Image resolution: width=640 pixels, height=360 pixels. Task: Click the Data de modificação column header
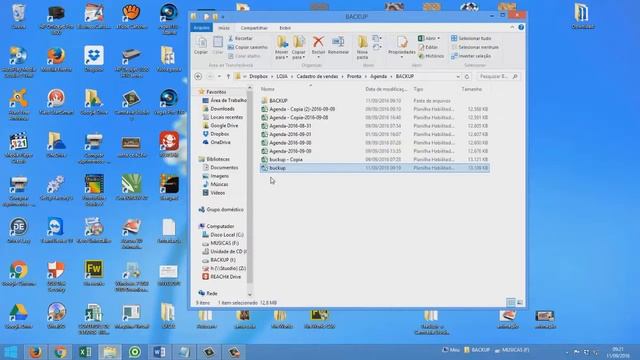coord(386,89)
